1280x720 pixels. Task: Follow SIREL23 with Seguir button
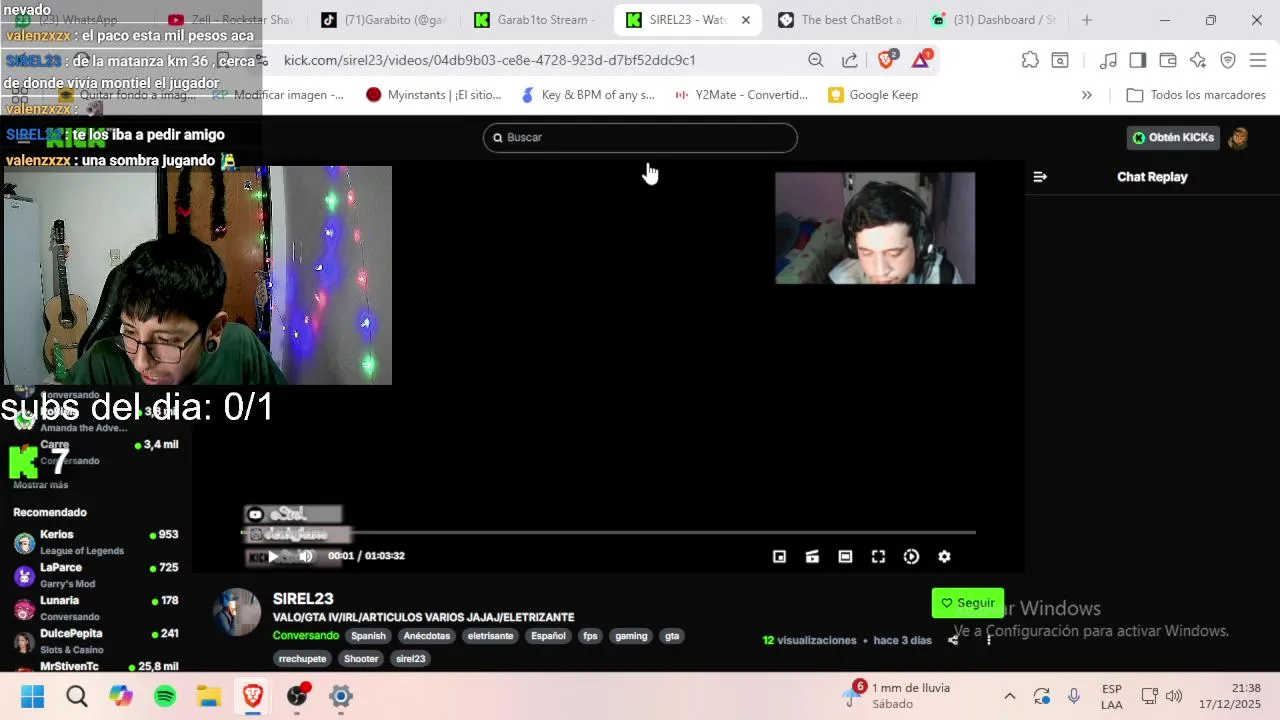967,603
